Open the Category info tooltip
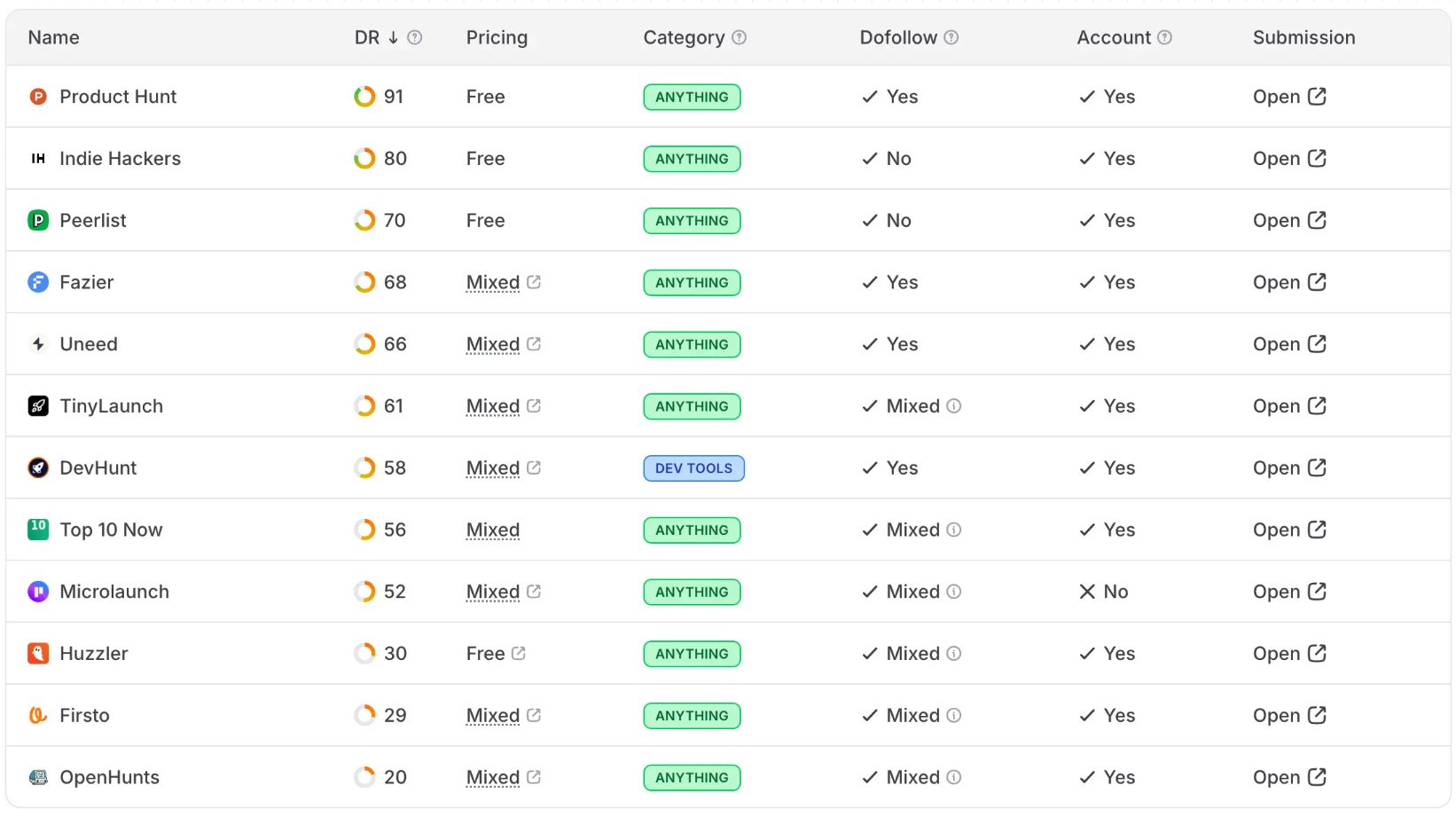This screenshot has height=817, width=1456. [x=740, y=37]
